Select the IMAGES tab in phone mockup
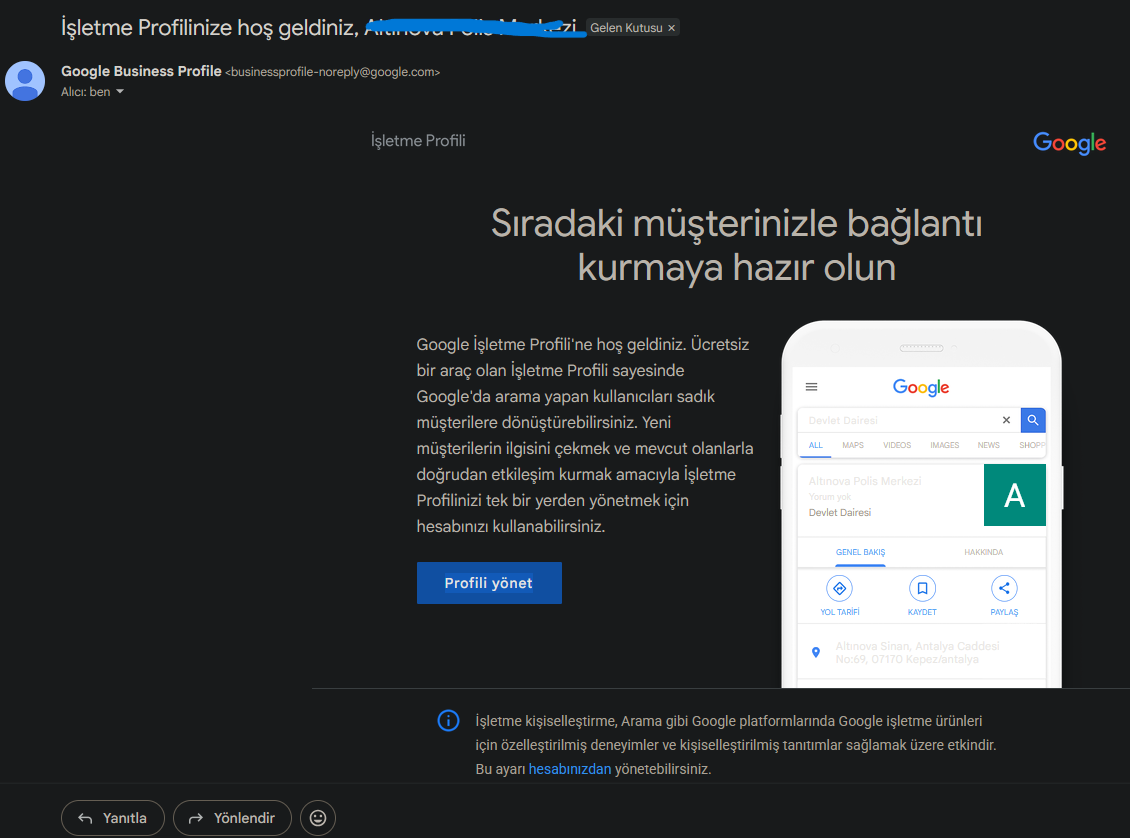 [944, 445]
